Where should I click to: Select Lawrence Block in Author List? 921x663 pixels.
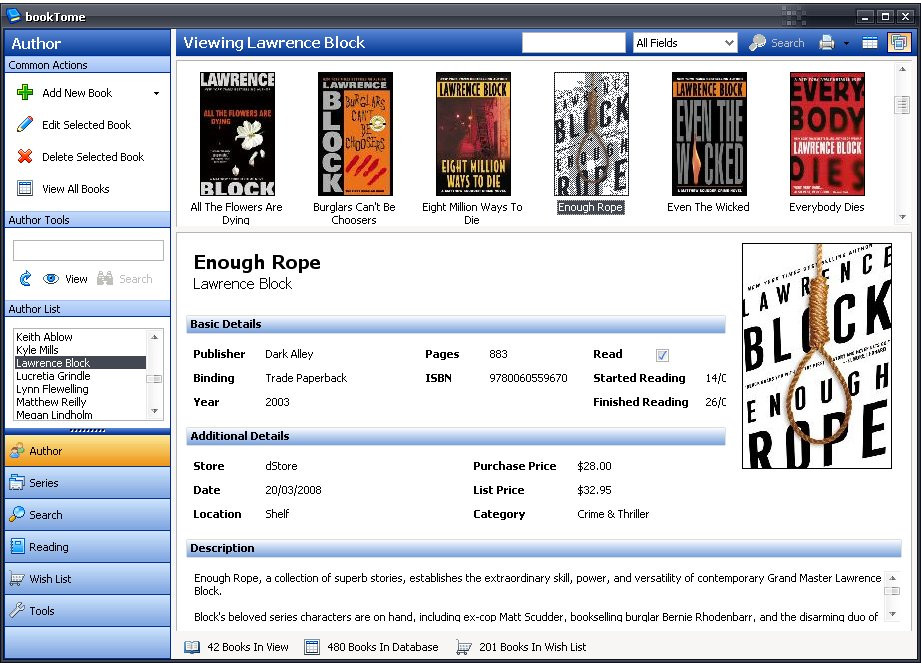[x=80, y=363]
